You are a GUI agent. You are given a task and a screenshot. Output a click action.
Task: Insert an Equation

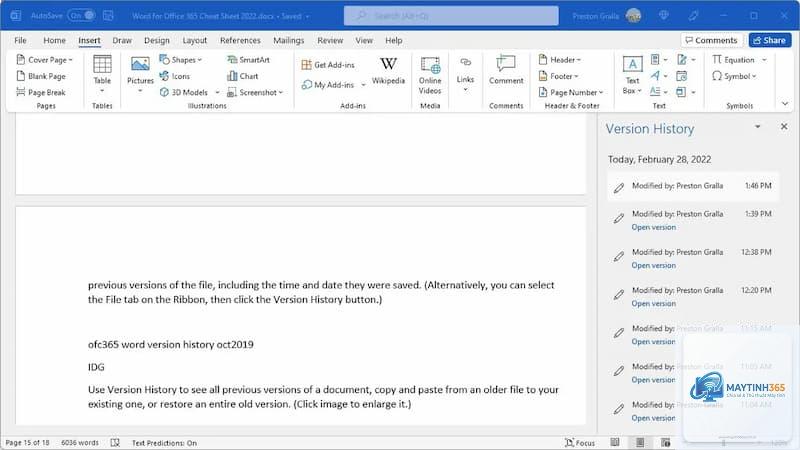[734, 60]
